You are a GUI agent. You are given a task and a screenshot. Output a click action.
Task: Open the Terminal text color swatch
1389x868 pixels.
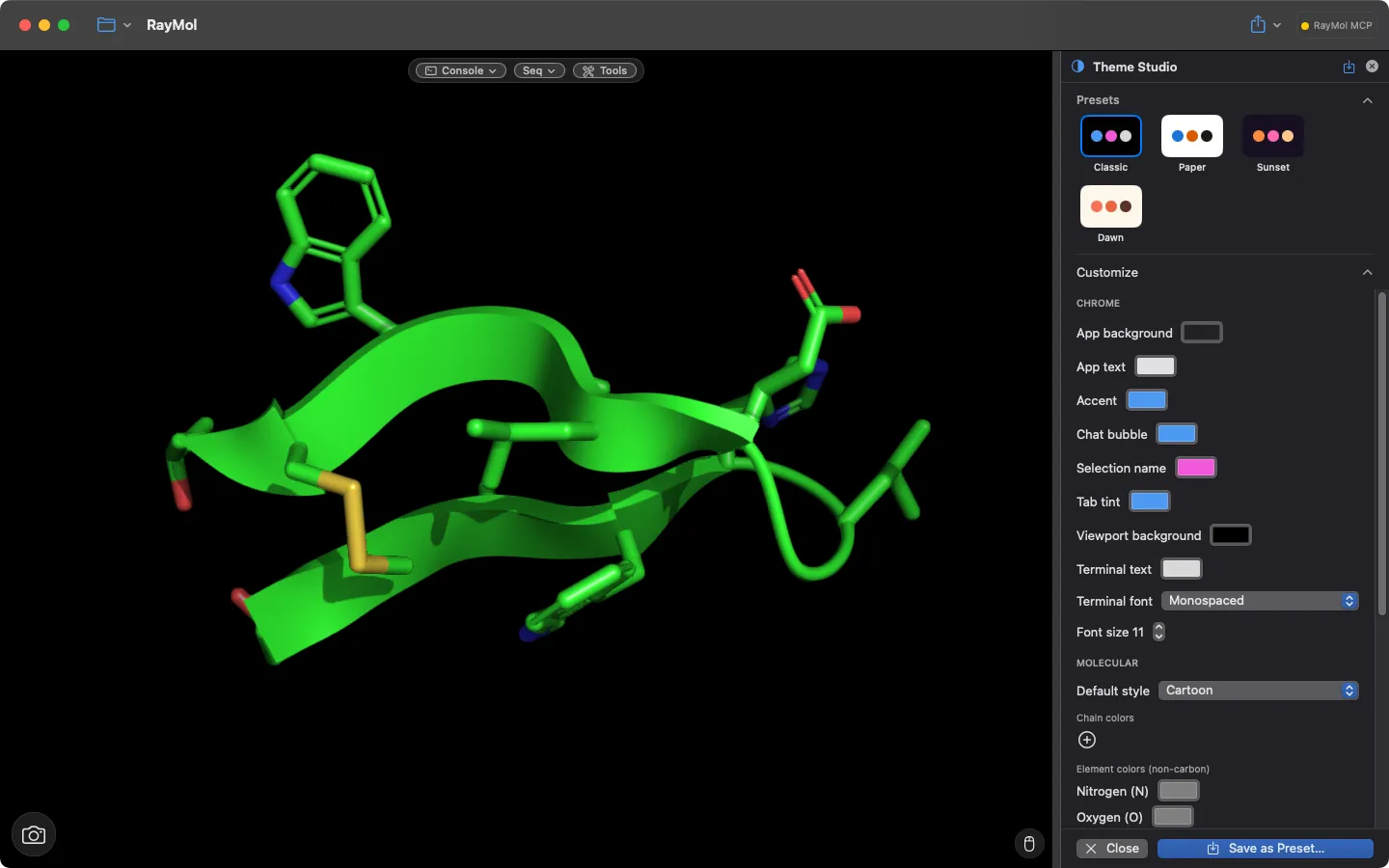tap(1182, 569)
